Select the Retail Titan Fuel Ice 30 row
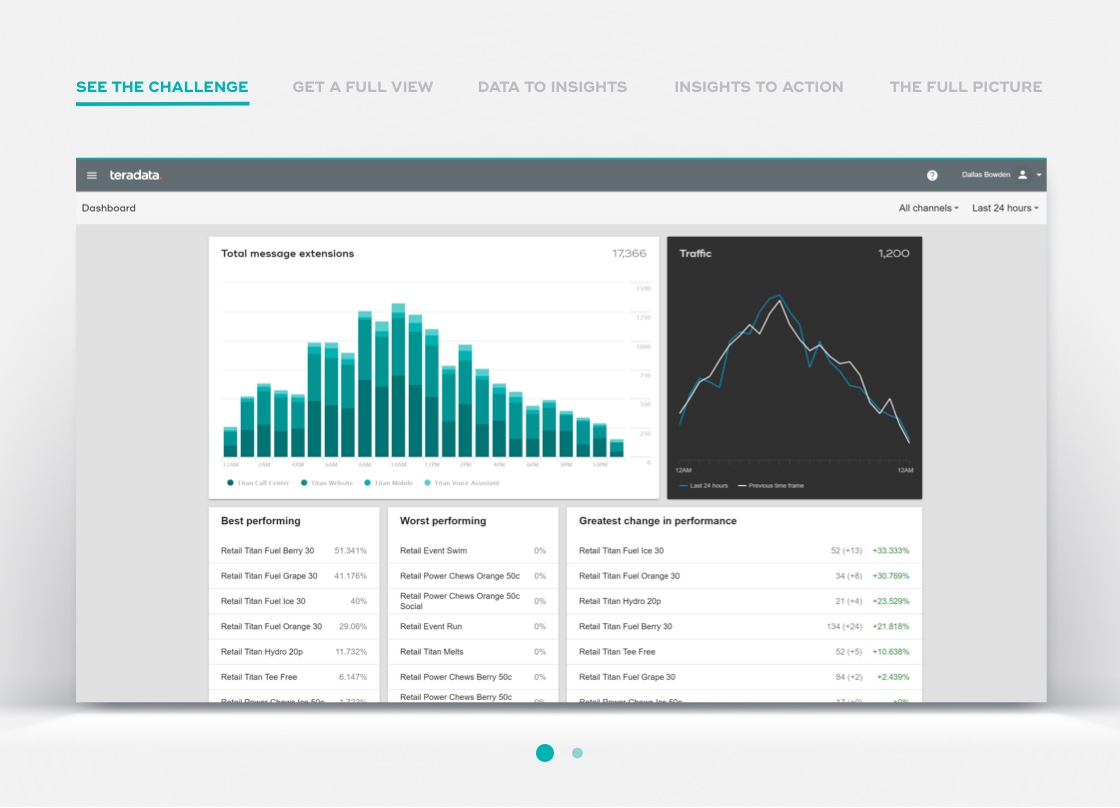The image size is (1120, 808). click(x=294, y=601)
